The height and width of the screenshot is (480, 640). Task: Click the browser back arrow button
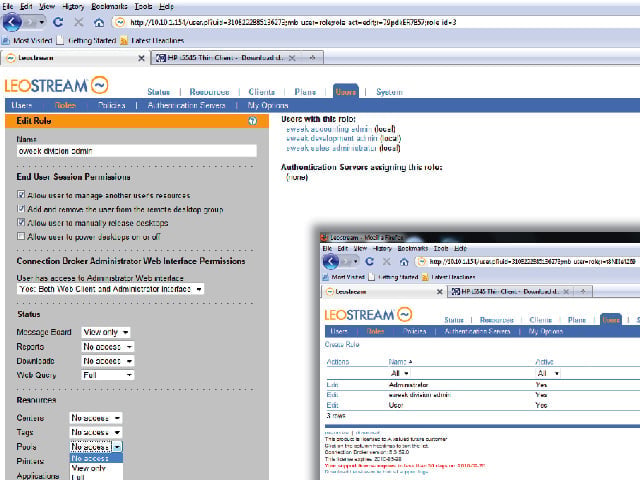(12, 22)
